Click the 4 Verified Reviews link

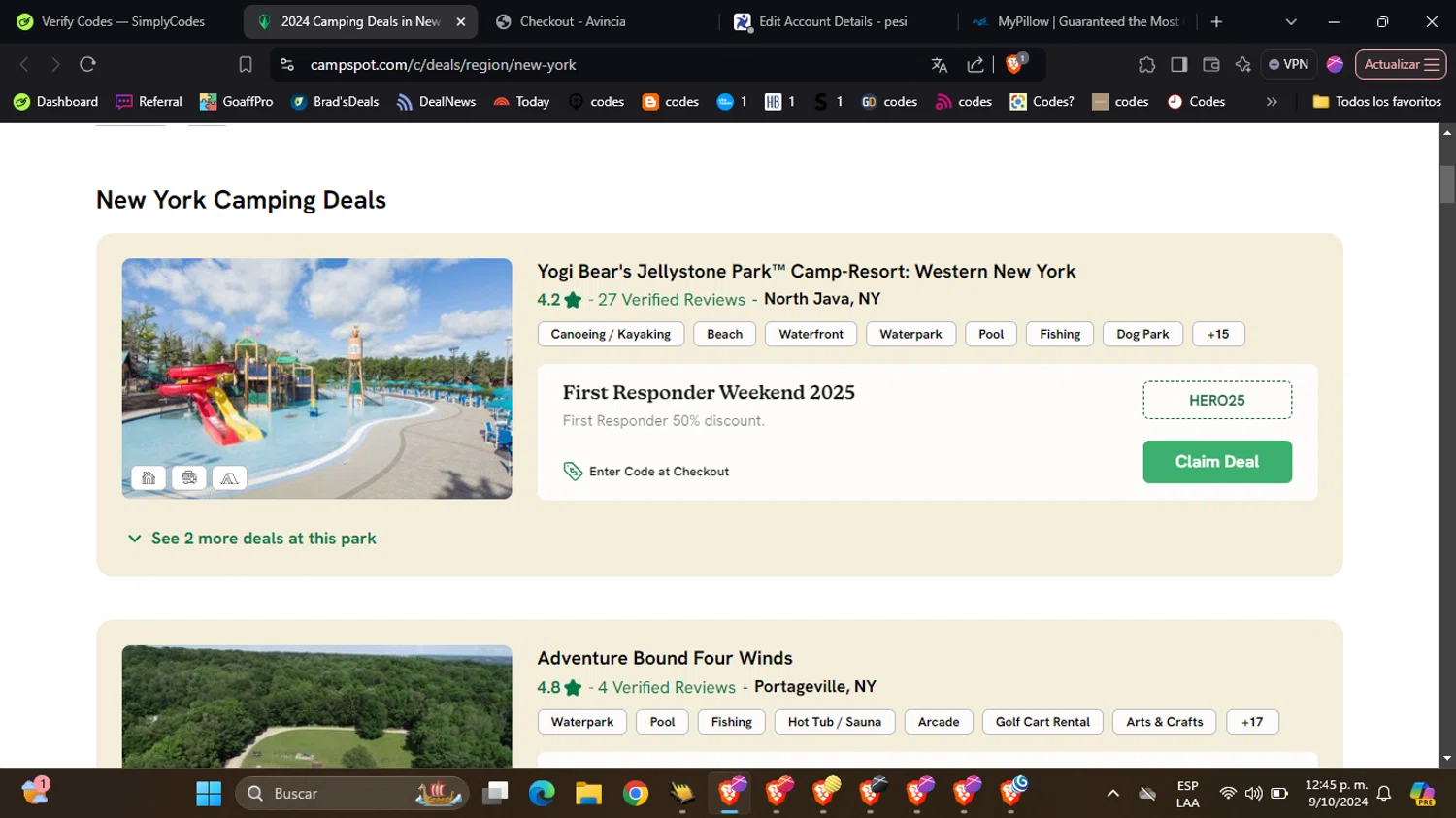click(x=666, y=687)
